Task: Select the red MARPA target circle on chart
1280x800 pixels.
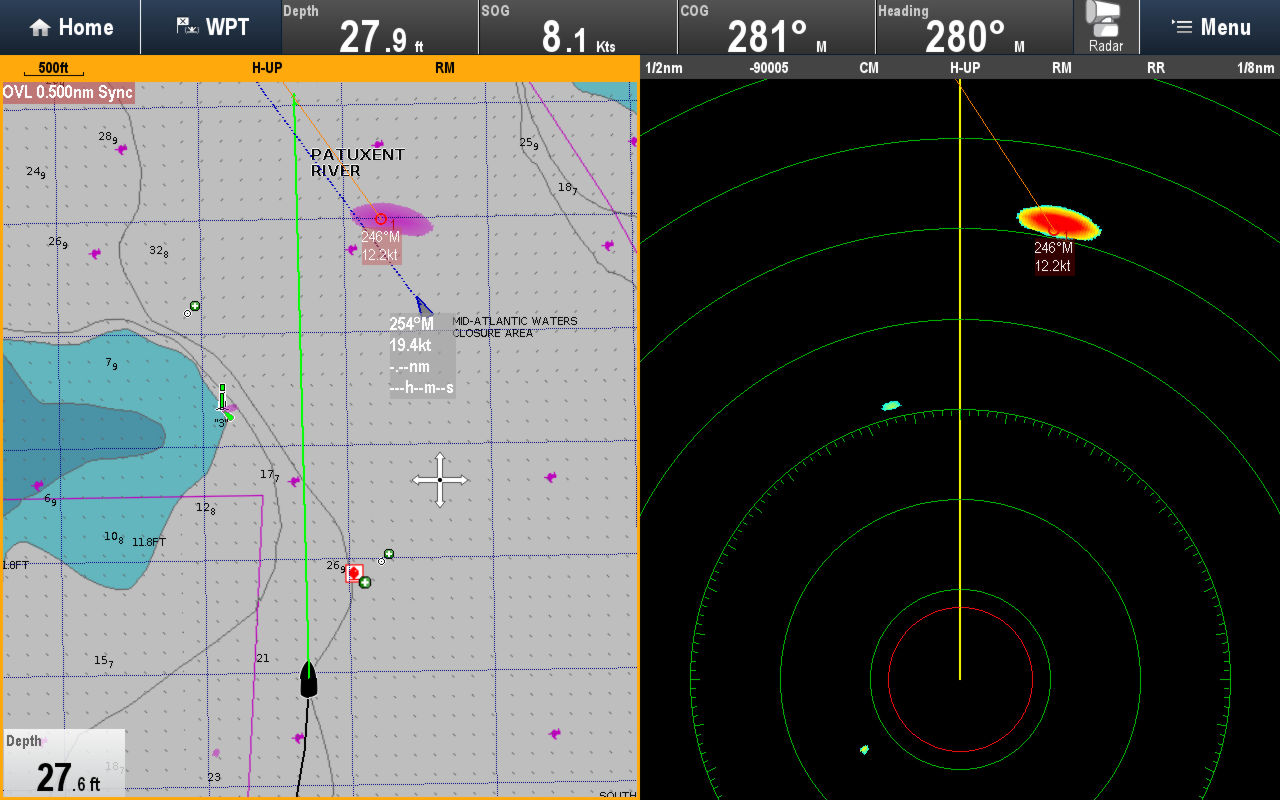Action: pos(380,218)
